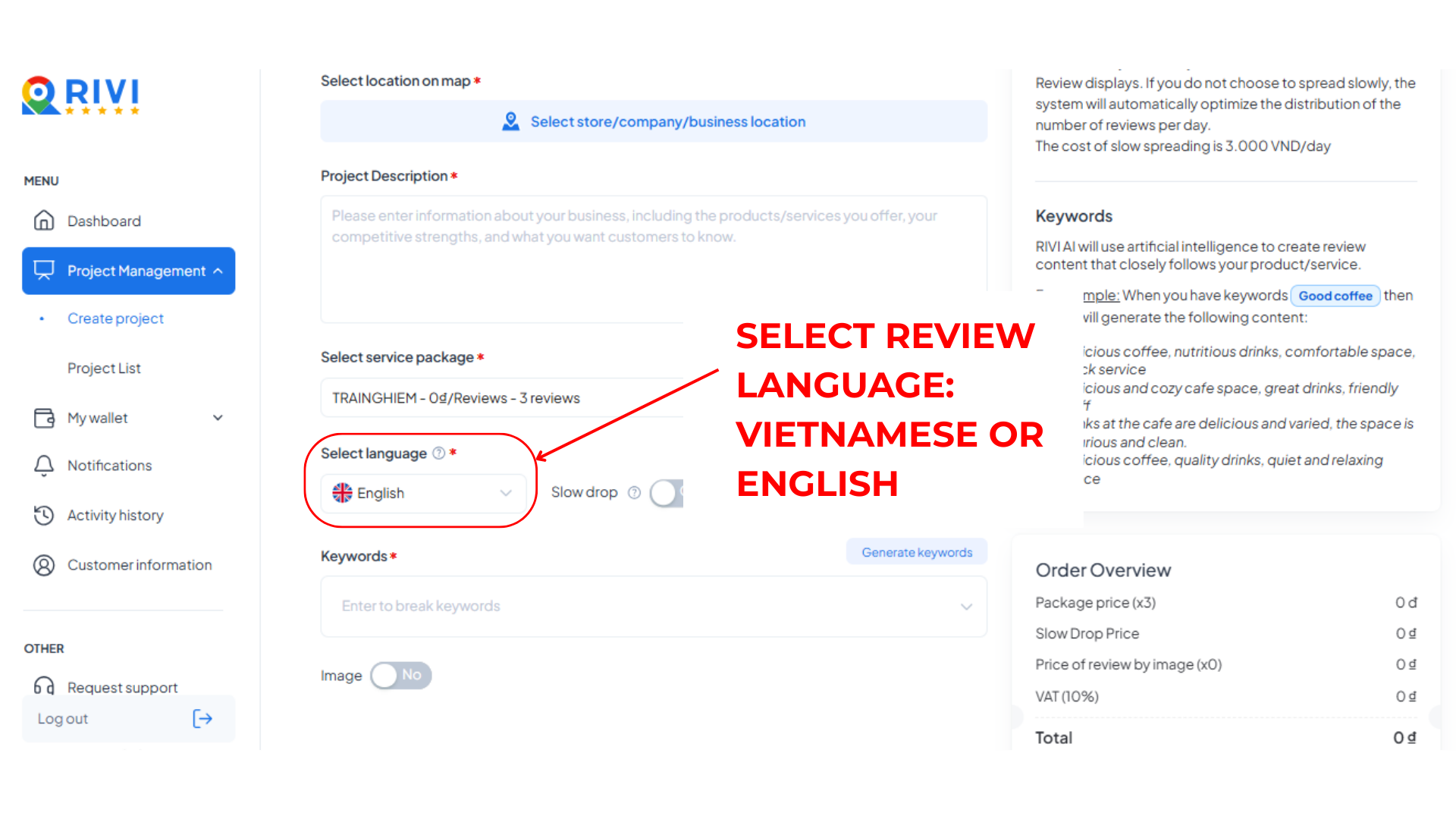
Task: Expand the My wallet submenu
Action: point(218,418)
